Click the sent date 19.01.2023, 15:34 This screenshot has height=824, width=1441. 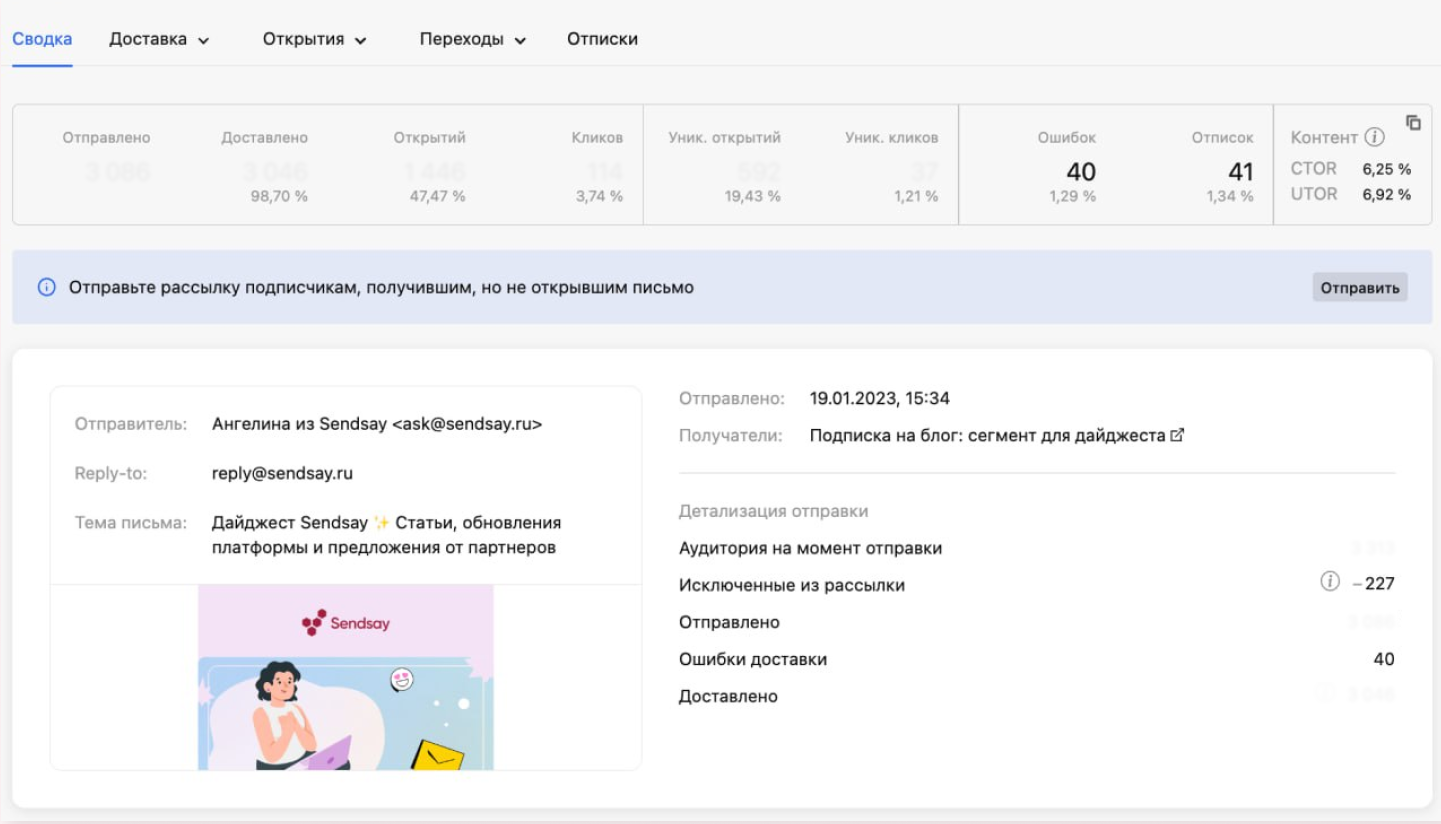point(879,399)
